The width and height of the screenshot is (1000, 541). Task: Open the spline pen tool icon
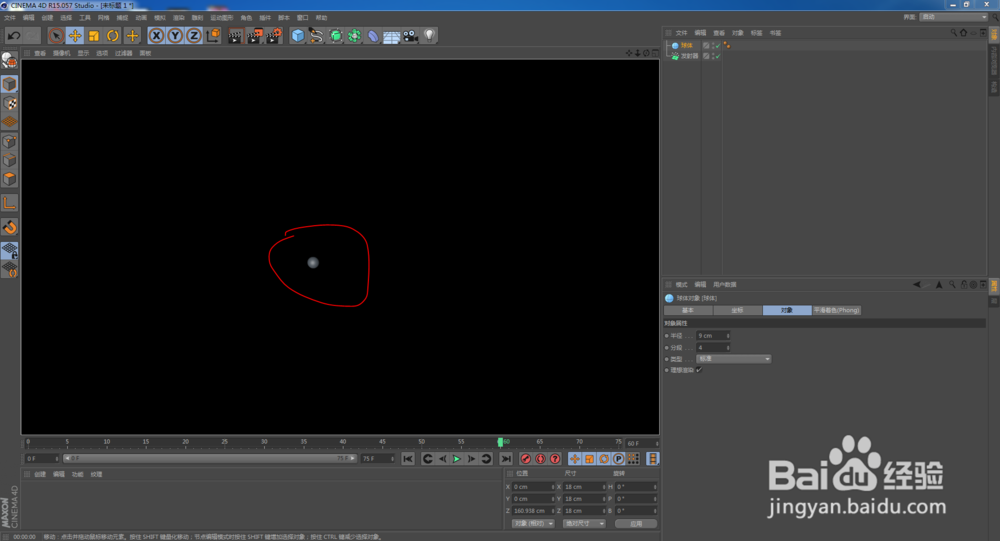click(x=316, y=36)
